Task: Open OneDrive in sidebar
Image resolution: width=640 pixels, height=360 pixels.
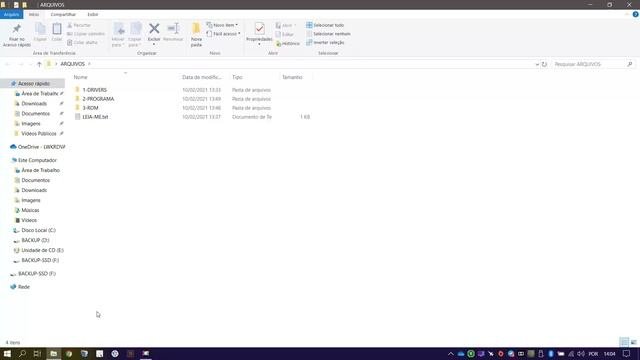Action: (41, 147)
